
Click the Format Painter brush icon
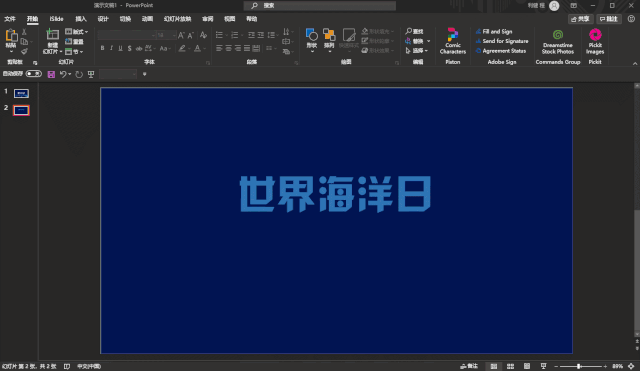[24, 51]
